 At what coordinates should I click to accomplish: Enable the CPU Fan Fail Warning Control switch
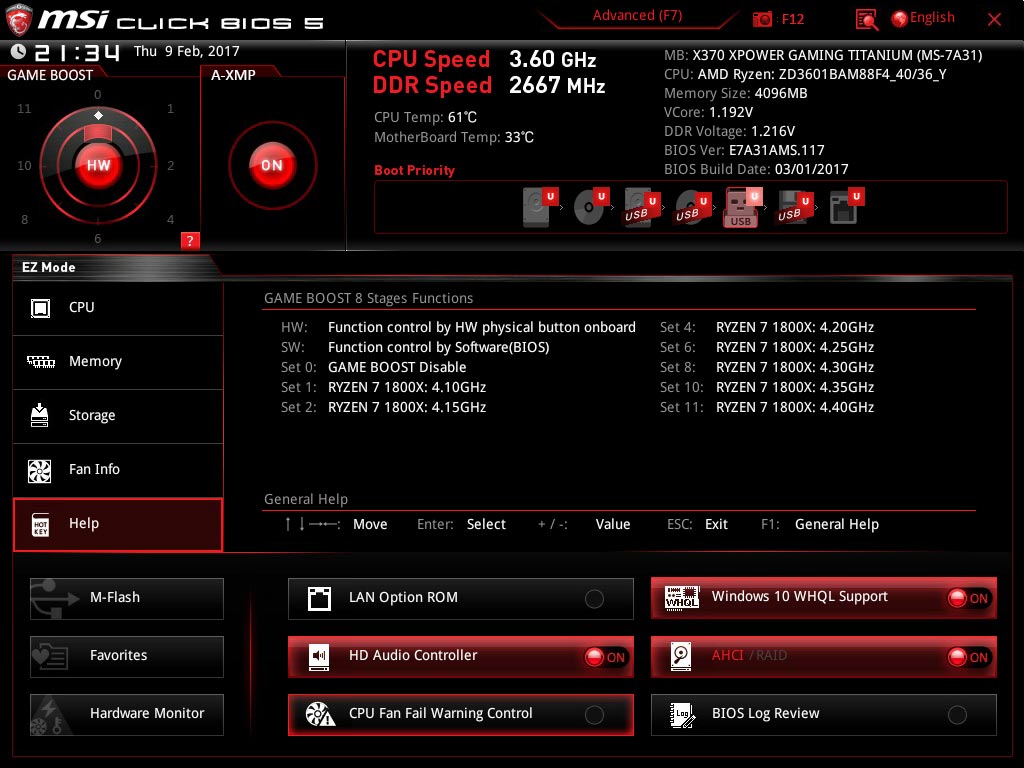(x=594, y=714)
